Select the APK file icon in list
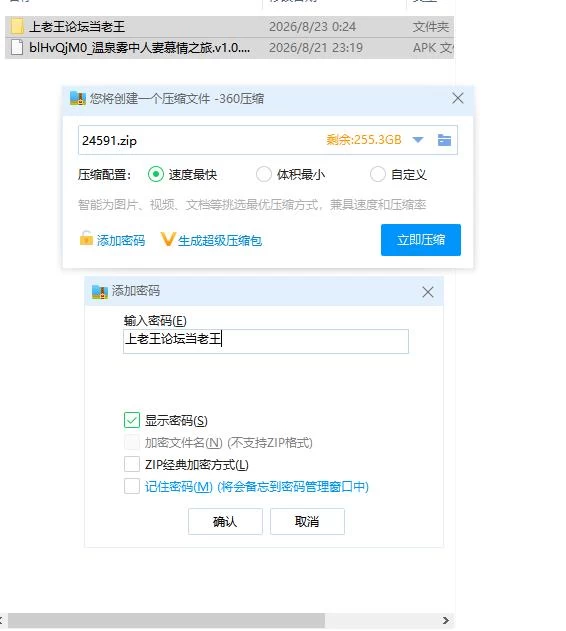566x631 pixels. pyautogui.click(x=17, y=47)
